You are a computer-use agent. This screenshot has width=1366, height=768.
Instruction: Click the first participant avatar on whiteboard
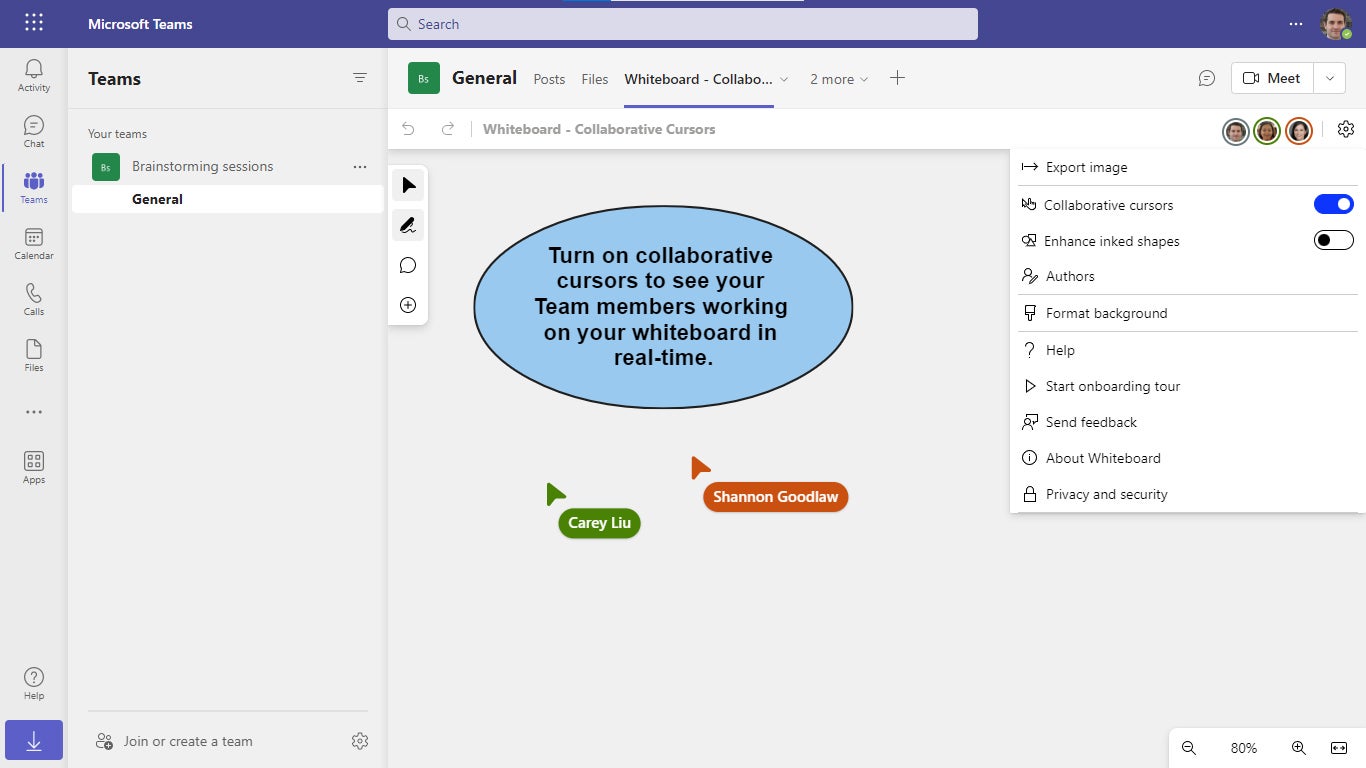pos(1236,131)
